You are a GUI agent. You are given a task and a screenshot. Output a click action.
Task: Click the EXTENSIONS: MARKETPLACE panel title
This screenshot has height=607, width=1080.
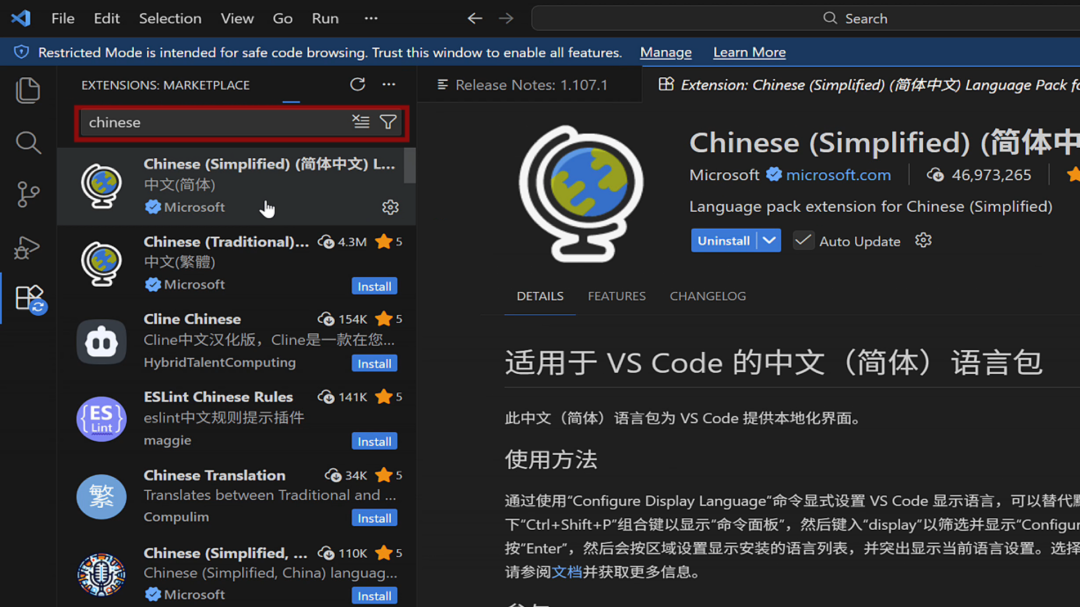165,85
